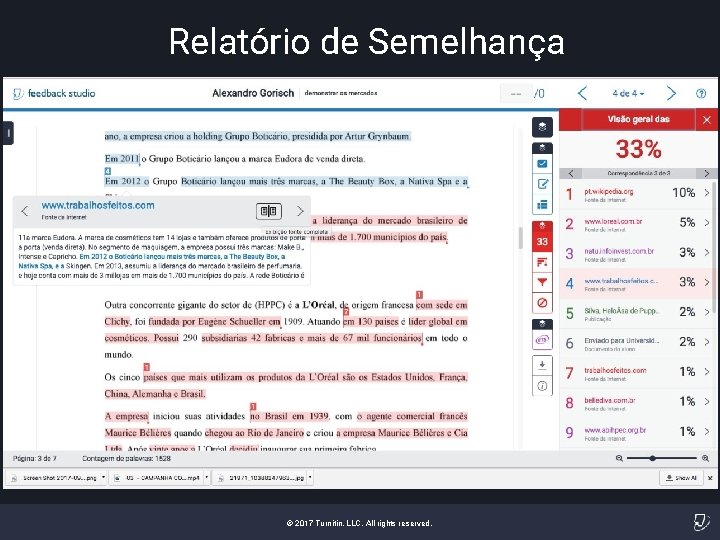
Task: Open submission info icon
Action: tap(542, 386)
